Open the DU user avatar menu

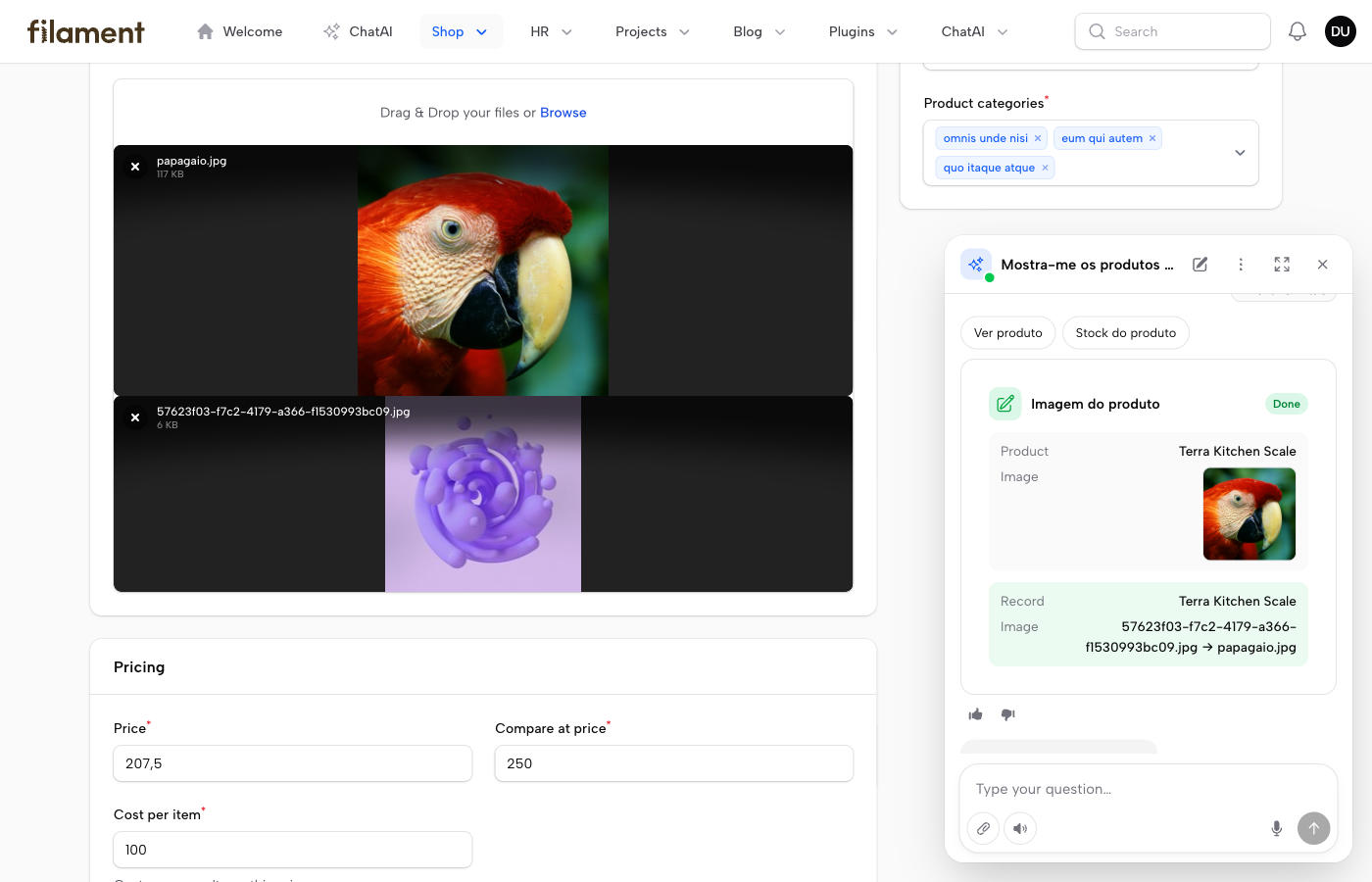point(1341,31)
